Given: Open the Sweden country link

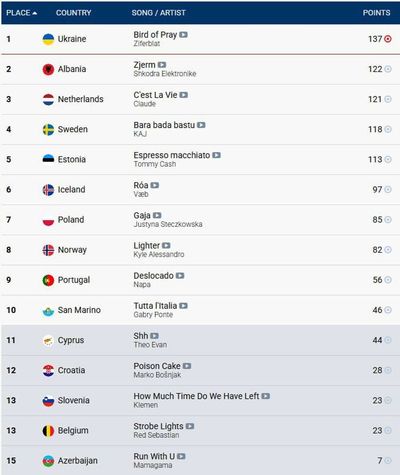Looking at the screenshot, I should 73,129.
